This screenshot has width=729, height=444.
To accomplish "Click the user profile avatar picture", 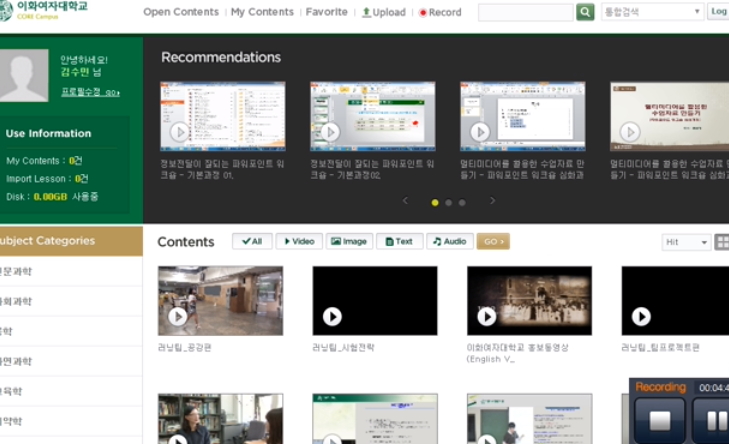I will [x=24, y=75].
